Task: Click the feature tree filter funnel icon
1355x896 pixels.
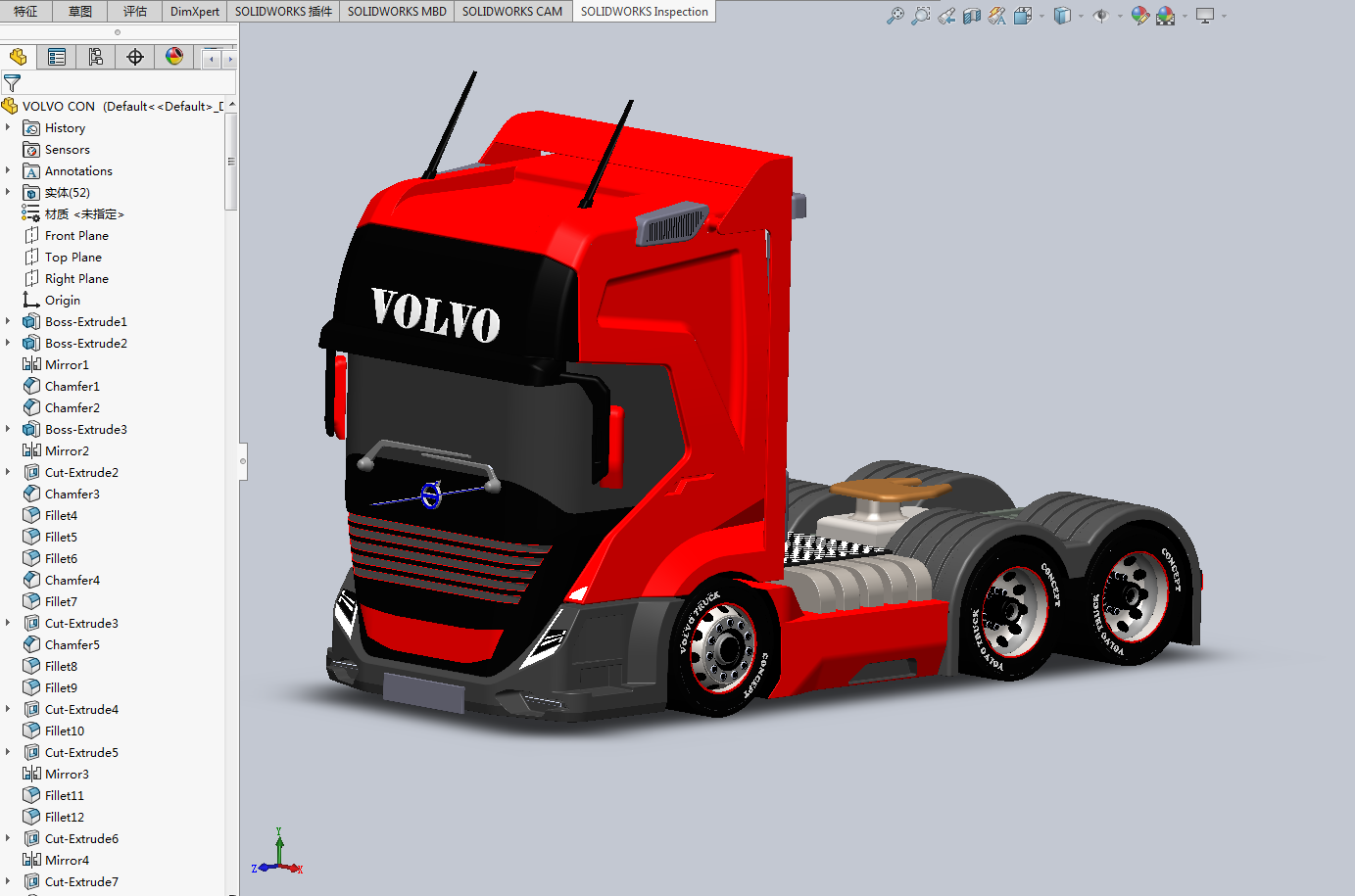Action: point(12,83)
